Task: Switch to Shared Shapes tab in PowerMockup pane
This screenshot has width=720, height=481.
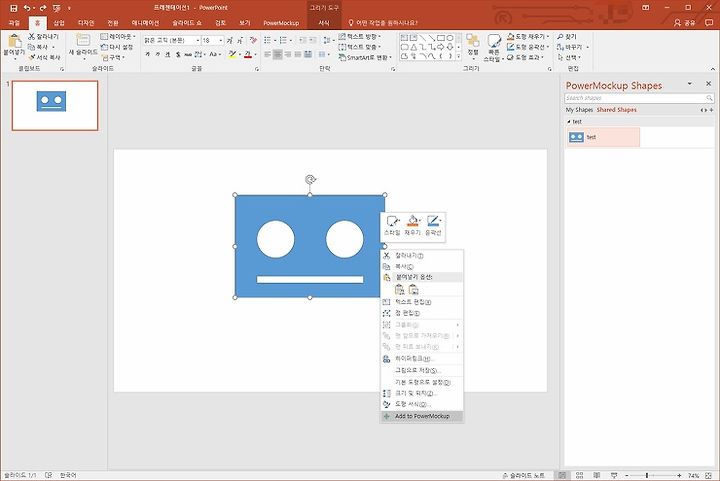Action: [616, 110]
